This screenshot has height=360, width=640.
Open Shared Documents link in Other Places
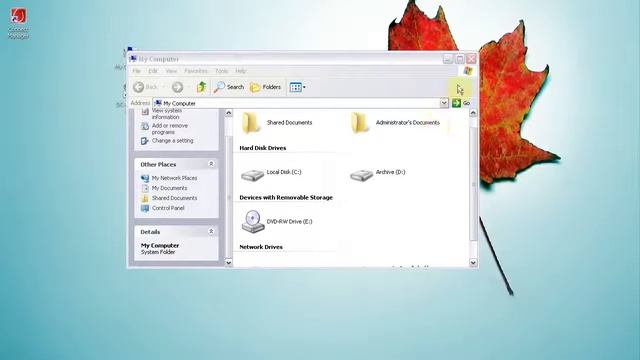174,198
